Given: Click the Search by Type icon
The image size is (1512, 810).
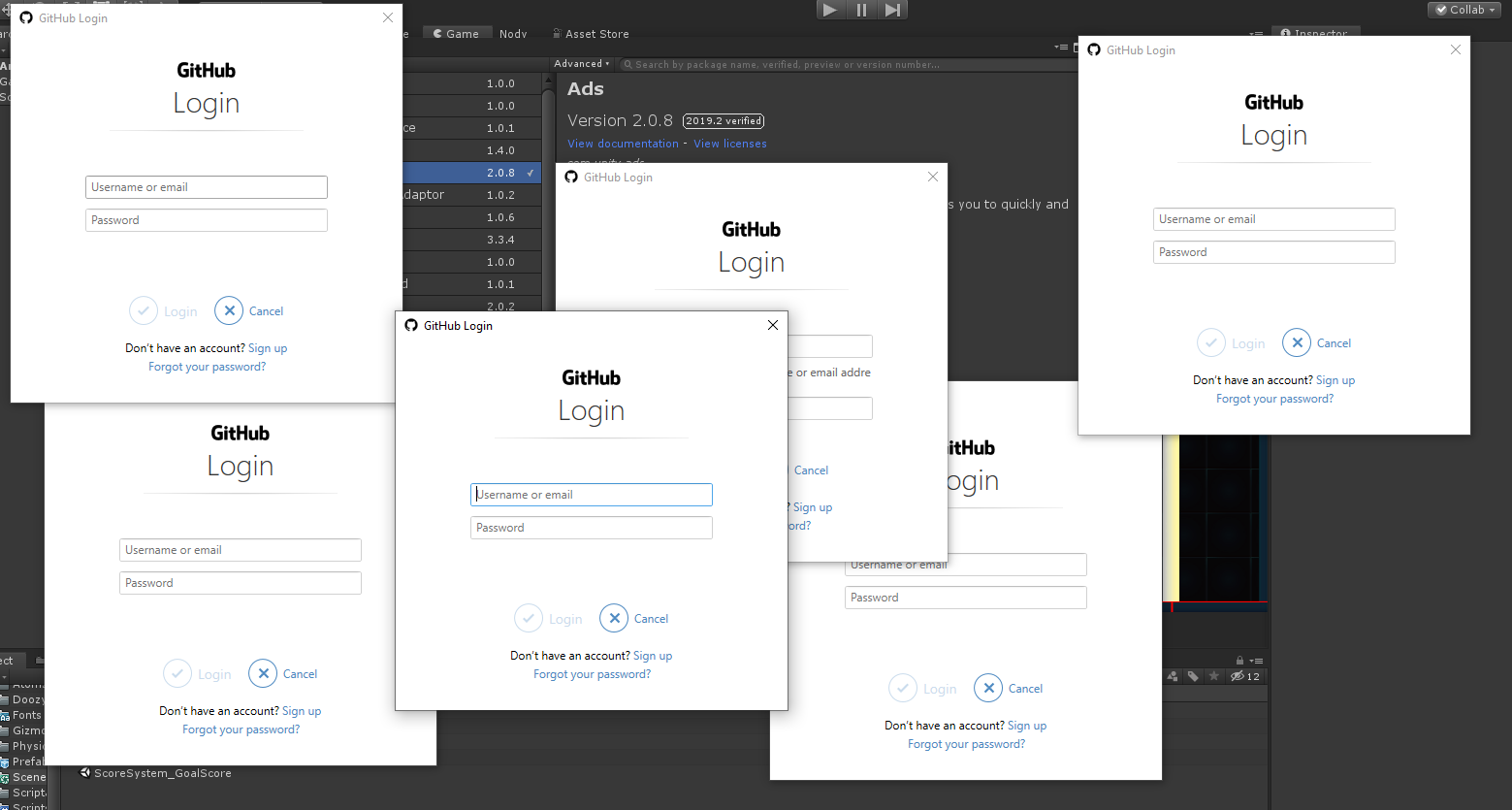Looking at the screenshot, I should pyautogui.click(x=1173, y=676).
